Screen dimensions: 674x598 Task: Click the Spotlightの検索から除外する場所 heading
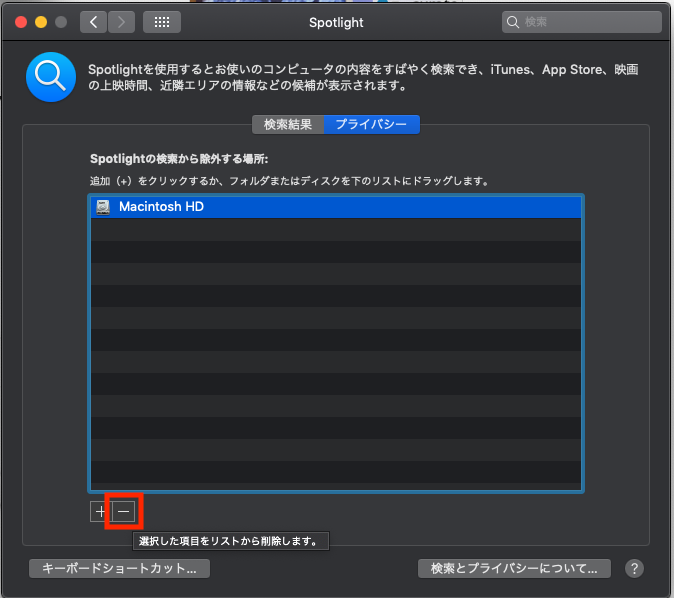(179, 159)
